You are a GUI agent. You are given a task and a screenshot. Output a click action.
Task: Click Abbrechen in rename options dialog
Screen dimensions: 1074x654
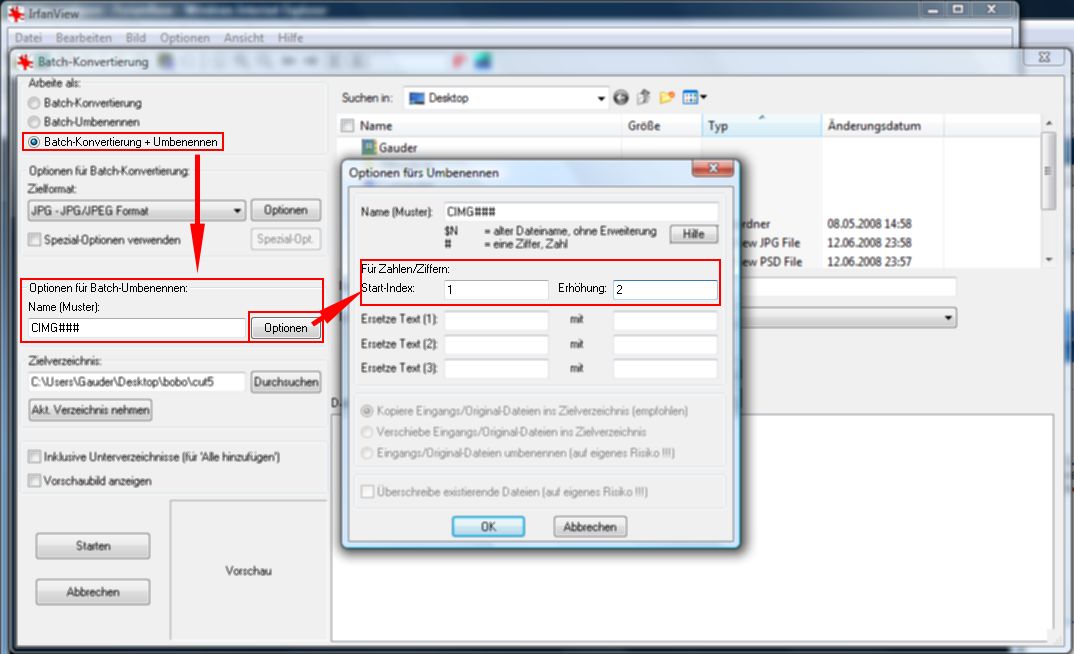point(590,527)
